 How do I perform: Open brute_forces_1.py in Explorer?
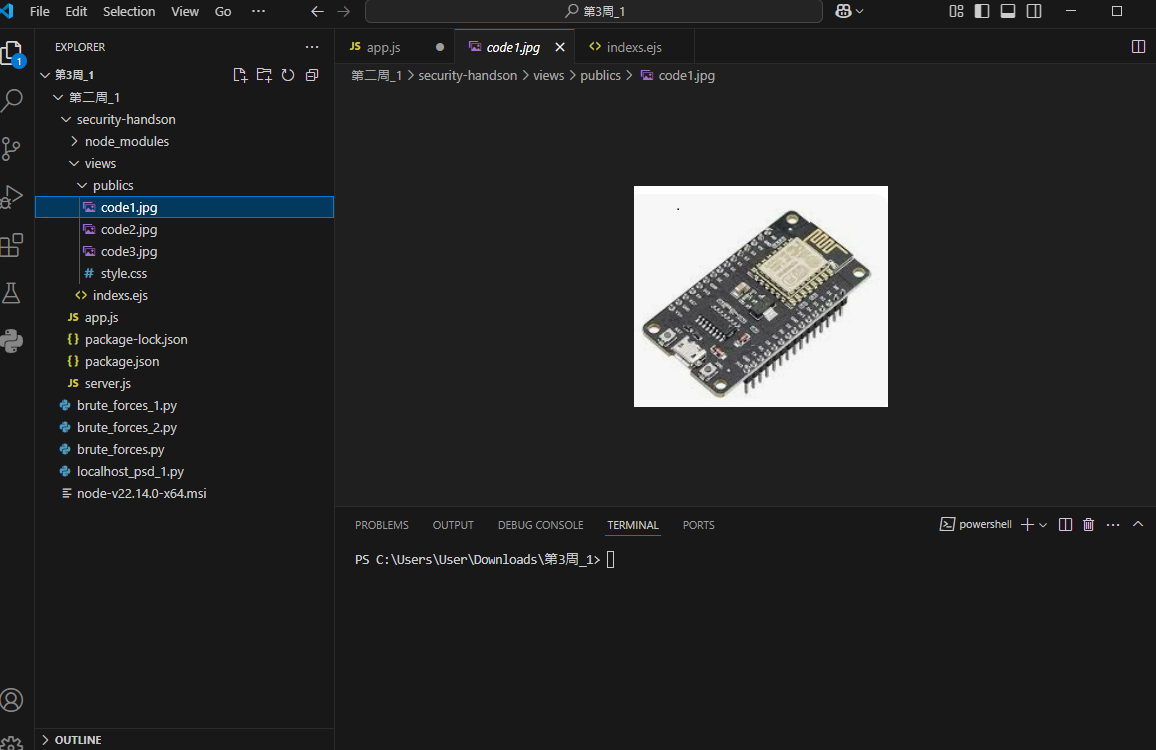click(126, 405)
